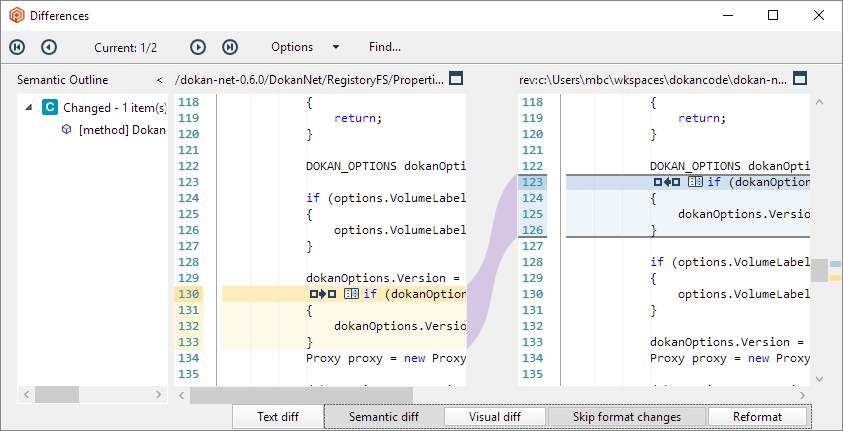Click line number 130 in left pane
Viewport: 843px width, 431px height.
(x=188, y=294)
